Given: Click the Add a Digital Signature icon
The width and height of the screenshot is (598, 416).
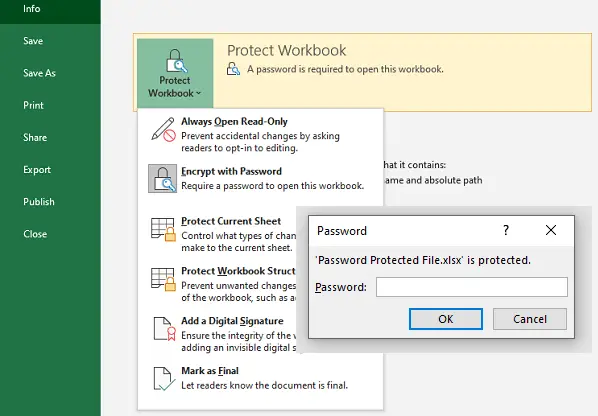Looking at the screenshot, I should (x=164, y=329).
